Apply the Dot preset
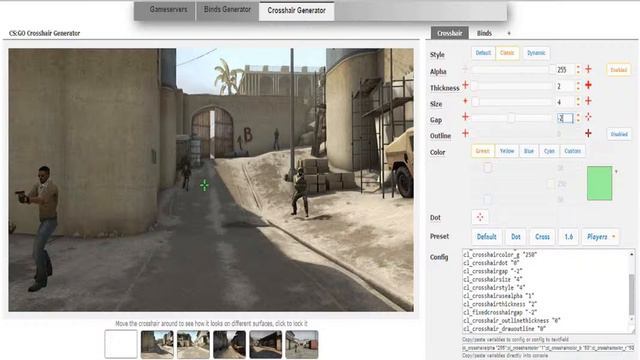 [x=516, y=237]
